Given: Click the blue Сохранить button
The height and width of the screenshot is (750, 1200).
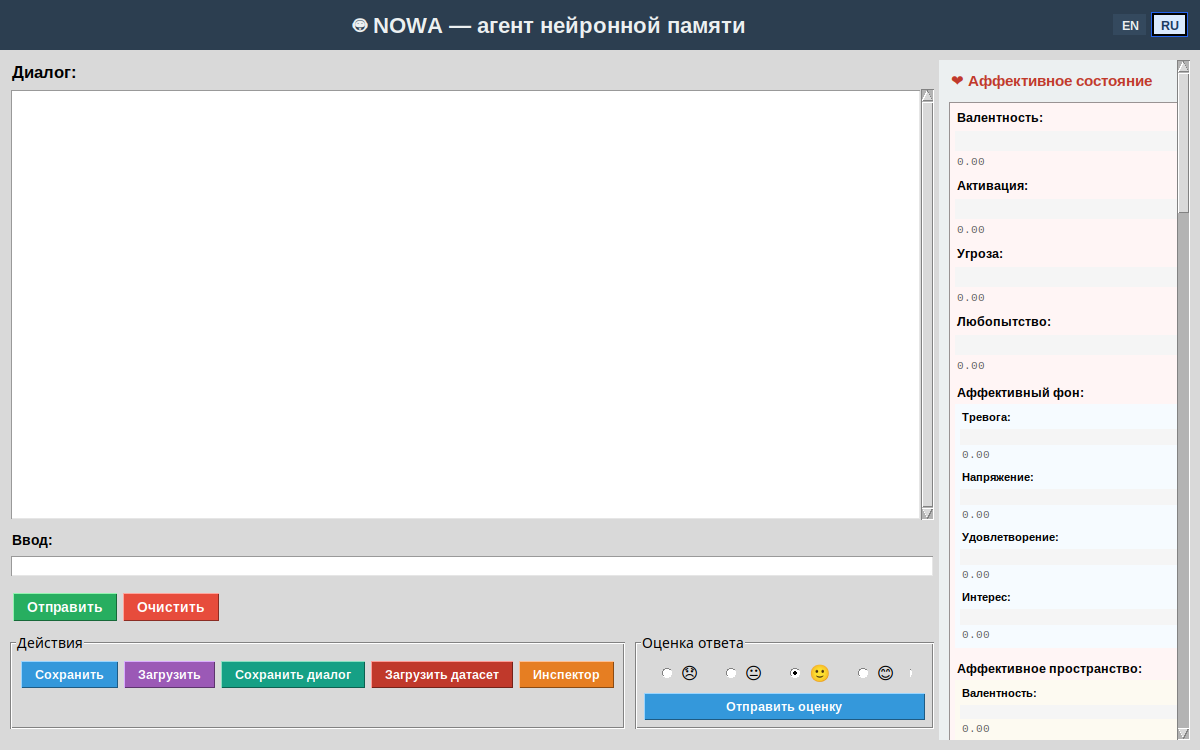Looking at the screenshot, I should point(70,675).
